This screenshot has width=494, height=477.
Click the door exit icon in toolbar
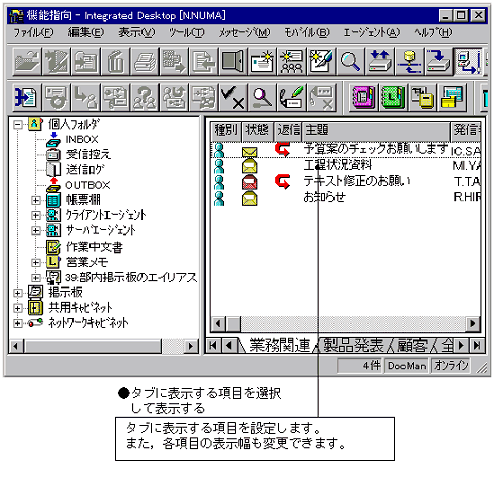233,61
